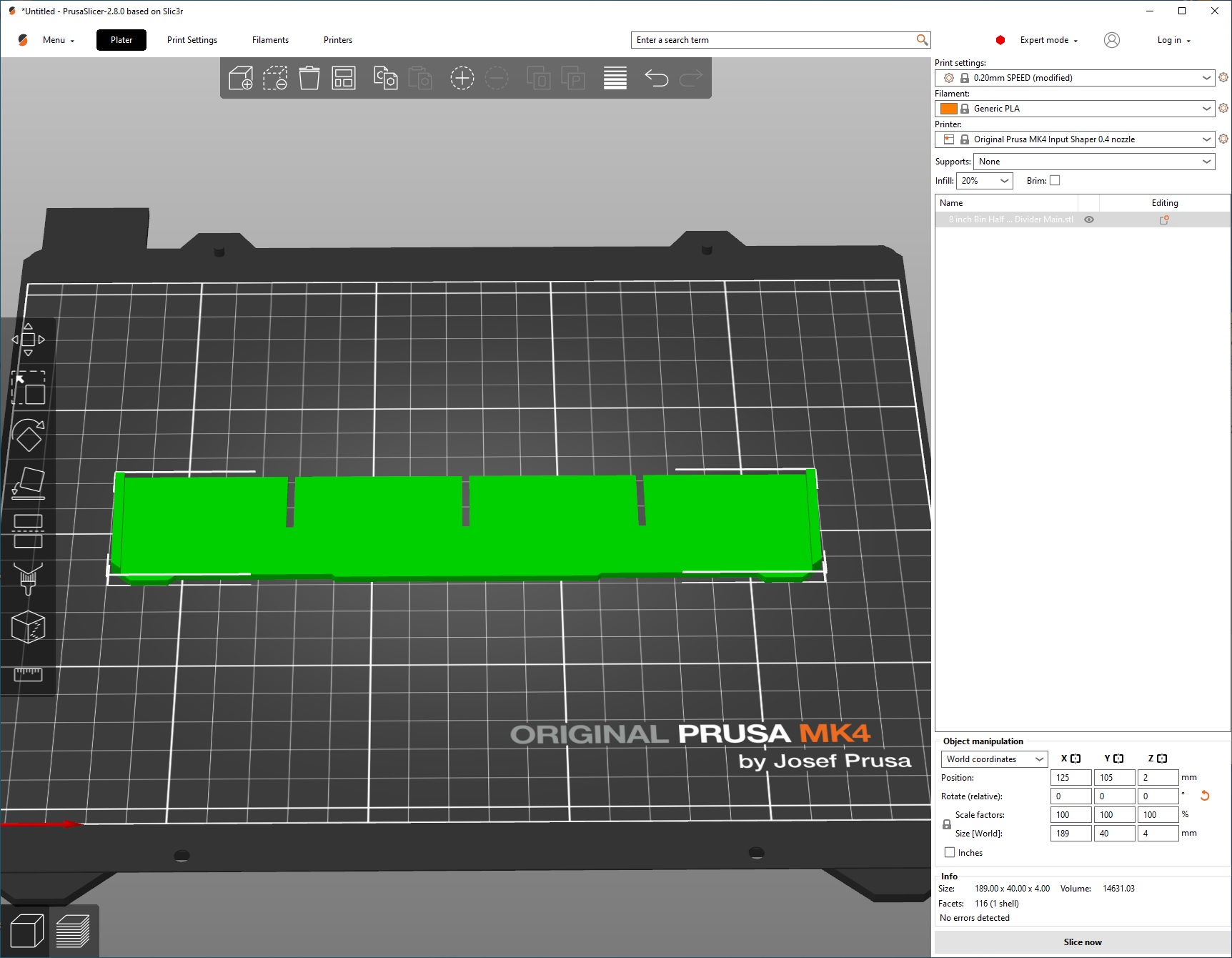Image resolution: width=1232 pixels, height=958 pixels.
Task: Select the Measure ruler tool
Action: coord(29,674)
